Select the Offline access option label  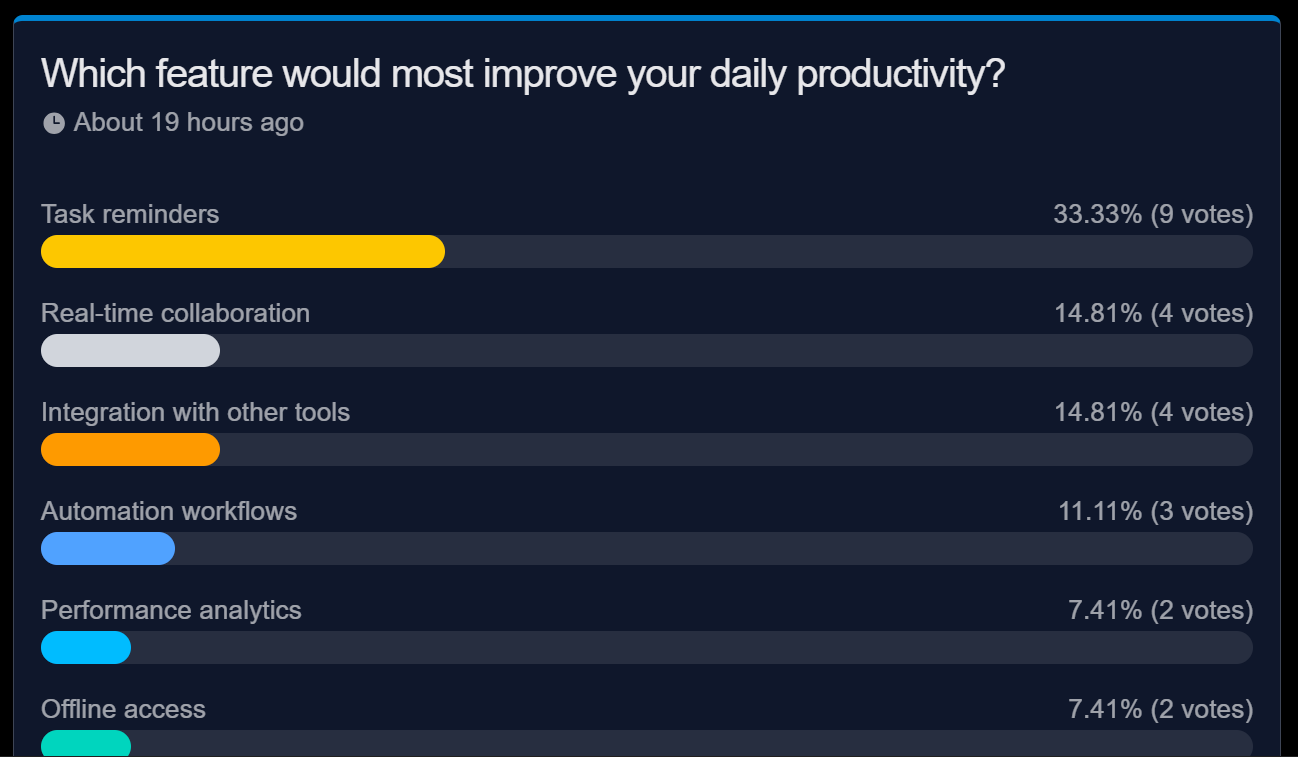[122, 708]
